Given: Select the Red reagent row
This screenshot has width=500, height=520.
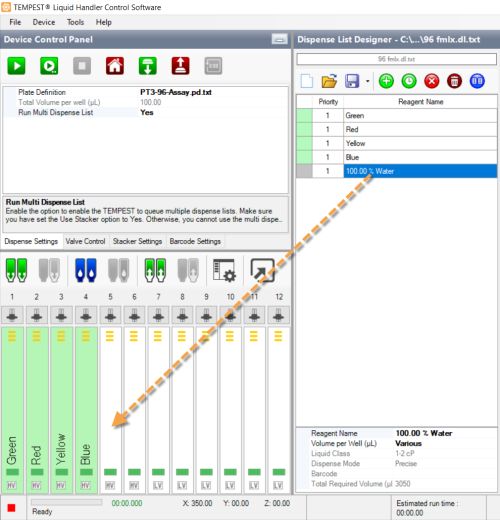Looking at the screenshot, I should [397, 129].
